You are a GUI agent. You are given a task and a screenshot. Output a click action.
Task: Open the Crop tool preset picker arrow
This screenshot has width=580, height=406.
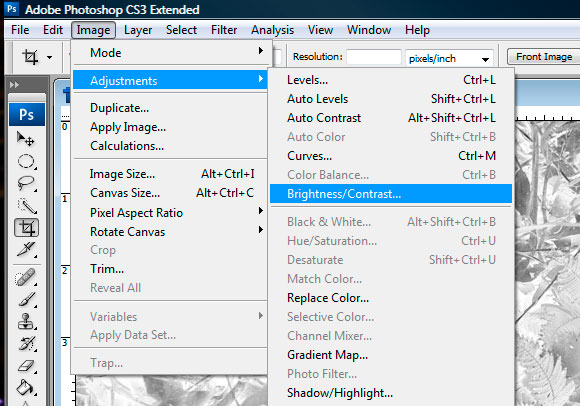(x=49, y=57)
